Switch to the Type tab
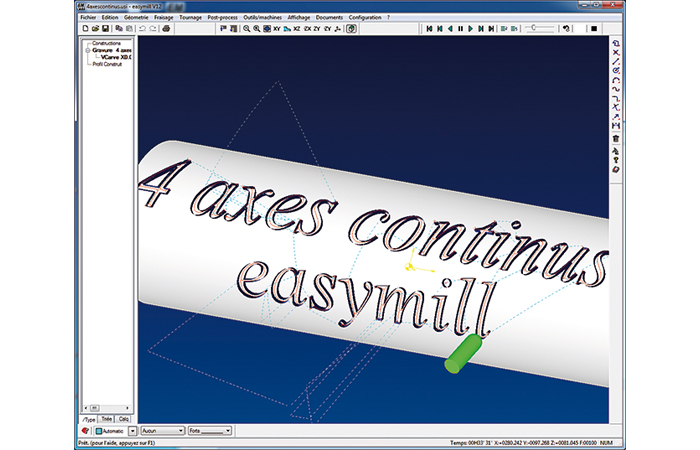The width and height of the screenshot is (700, 450). (x=89, y=419)
